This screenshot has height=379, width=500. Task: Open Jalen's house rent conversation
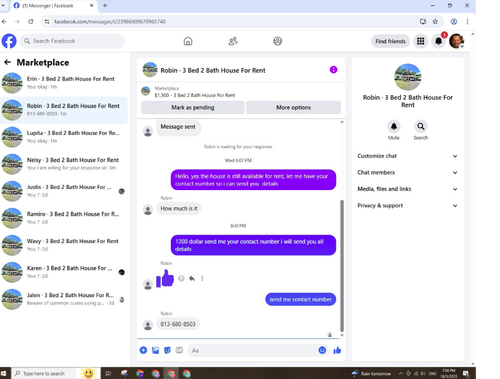click(x=64, y=299)
